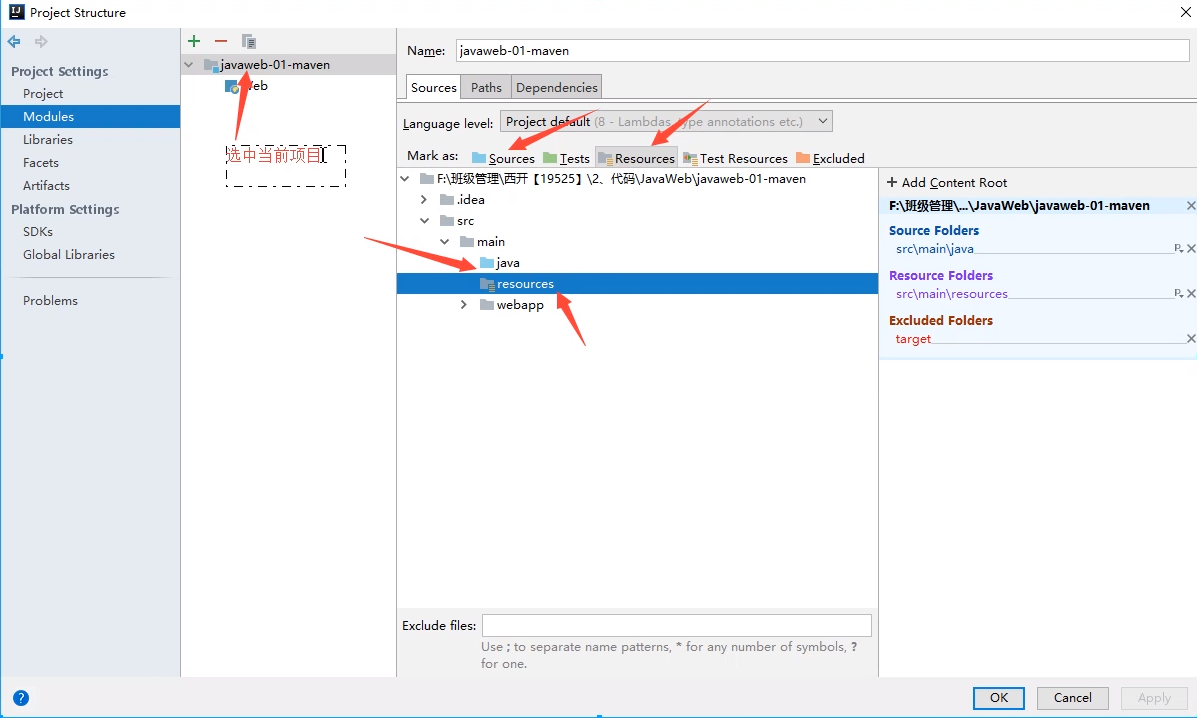The image size is (1197, 718).
Task: Click the OK button
Action: tap(998, 698)
